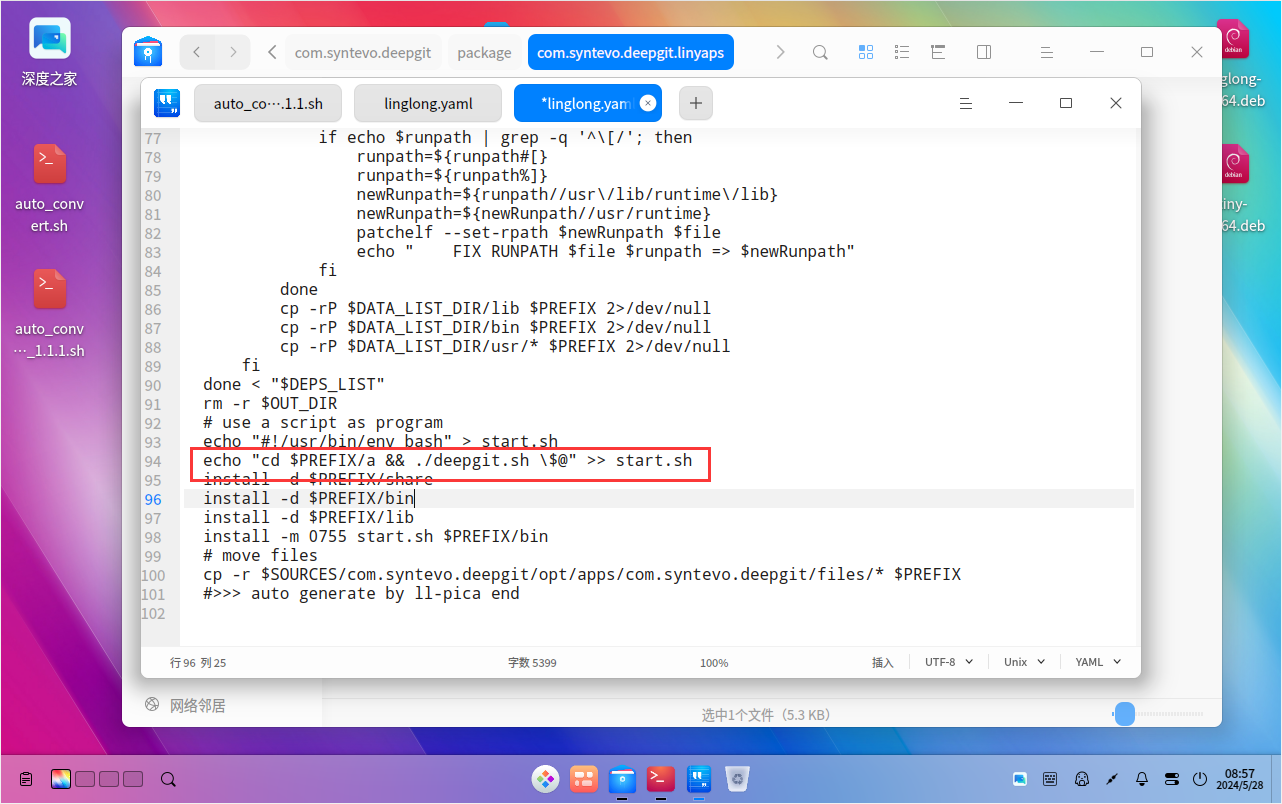Viewport: 1282px width, 804px height.
Task: Click the breadcrumb left scroll arrow
Action: click(272, 52)
